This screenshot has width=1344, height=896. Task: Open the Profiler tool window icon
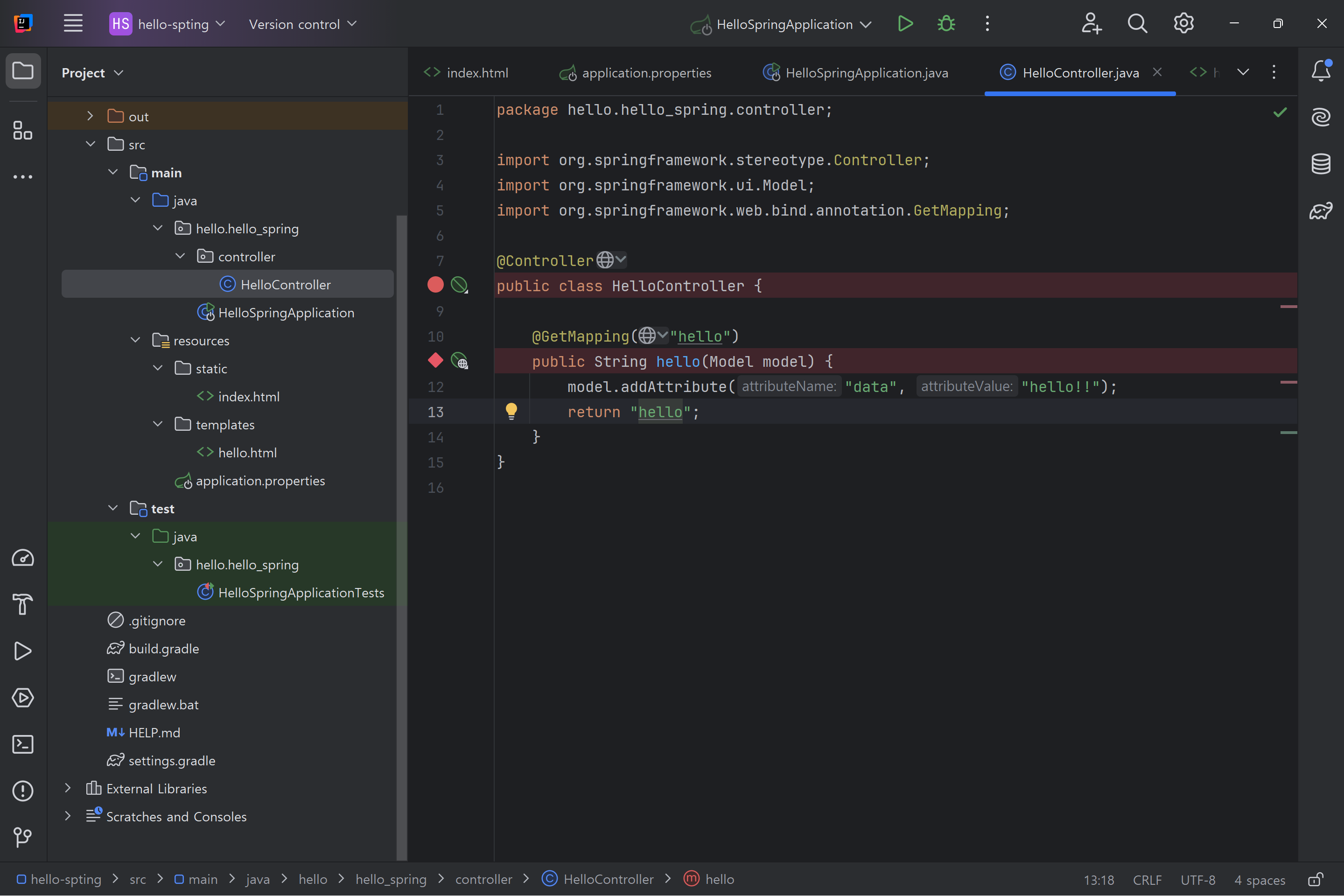(23, 558)
